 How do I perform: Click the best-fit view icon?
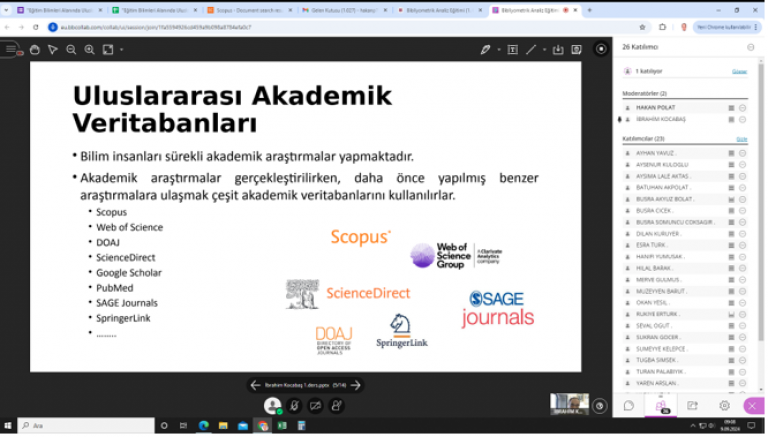pos(108,49)
